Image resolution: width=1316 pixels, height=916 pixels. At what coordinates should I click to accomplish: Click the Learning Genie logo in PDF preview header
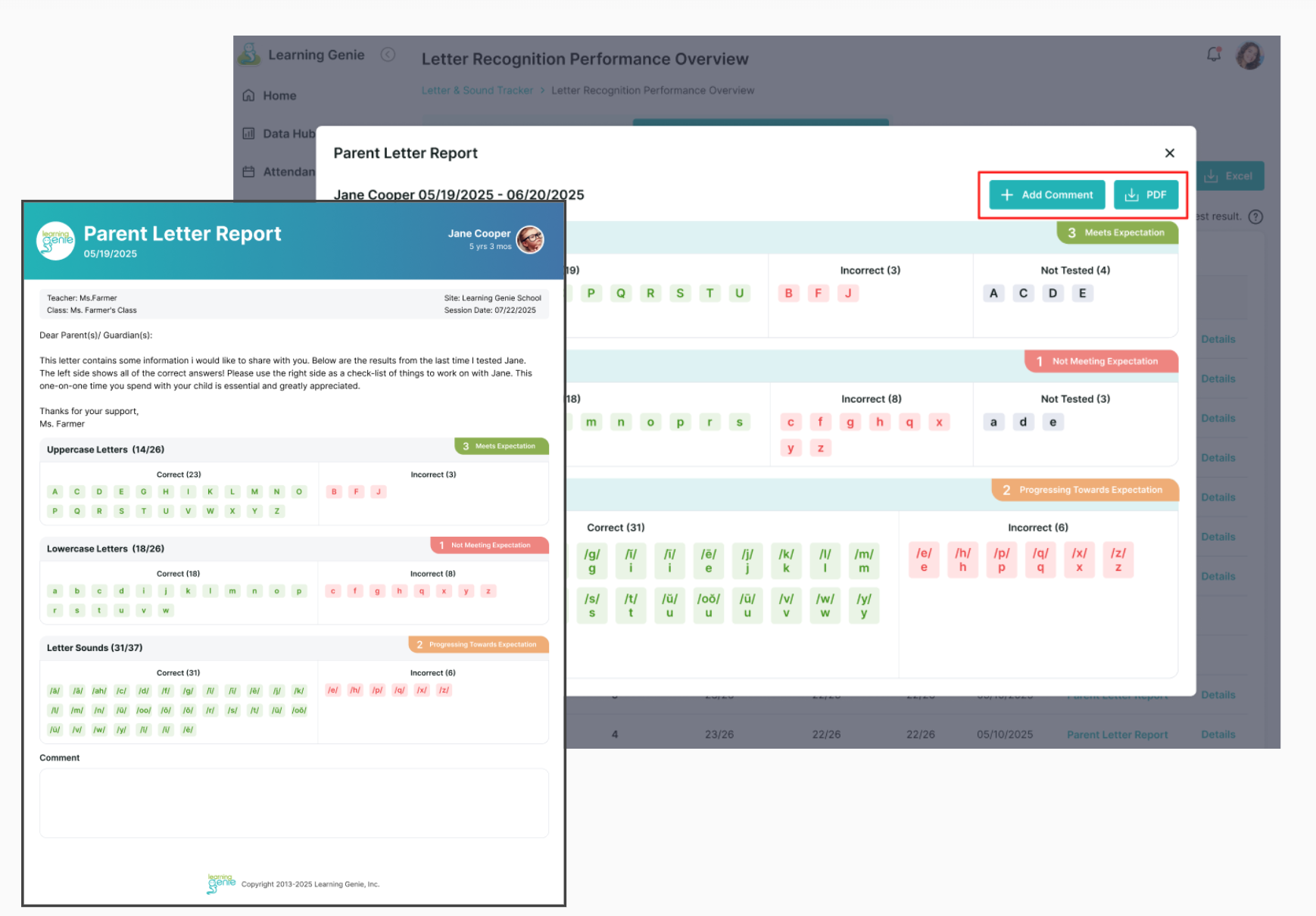(x=56, y=240)
